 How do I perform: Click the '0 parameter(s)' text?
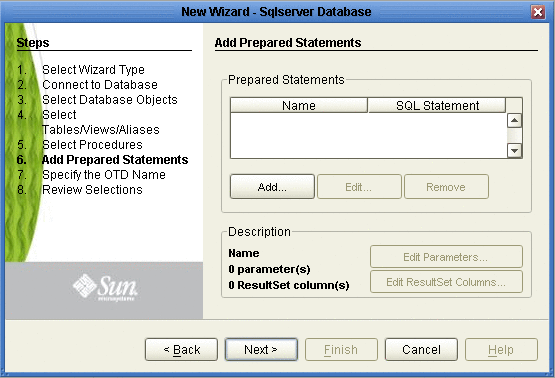click(x=269, y=269)
